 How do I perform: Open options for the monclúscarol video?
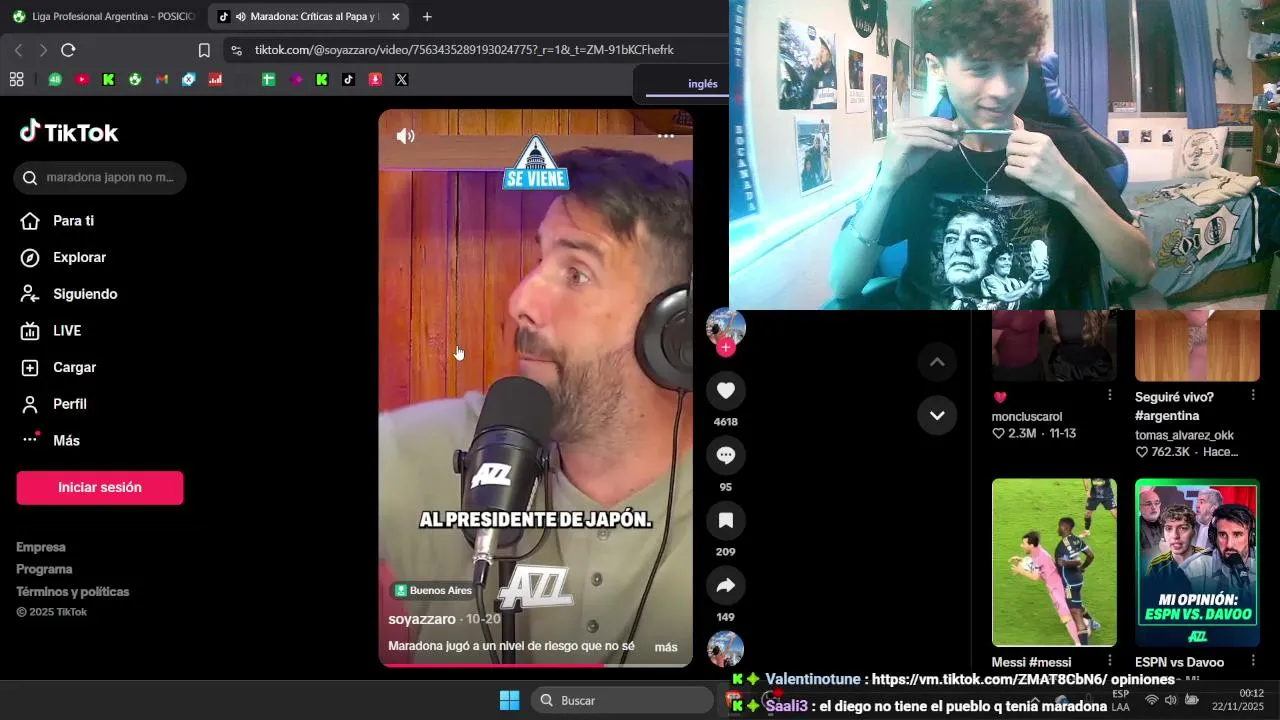pos(1109,396)
